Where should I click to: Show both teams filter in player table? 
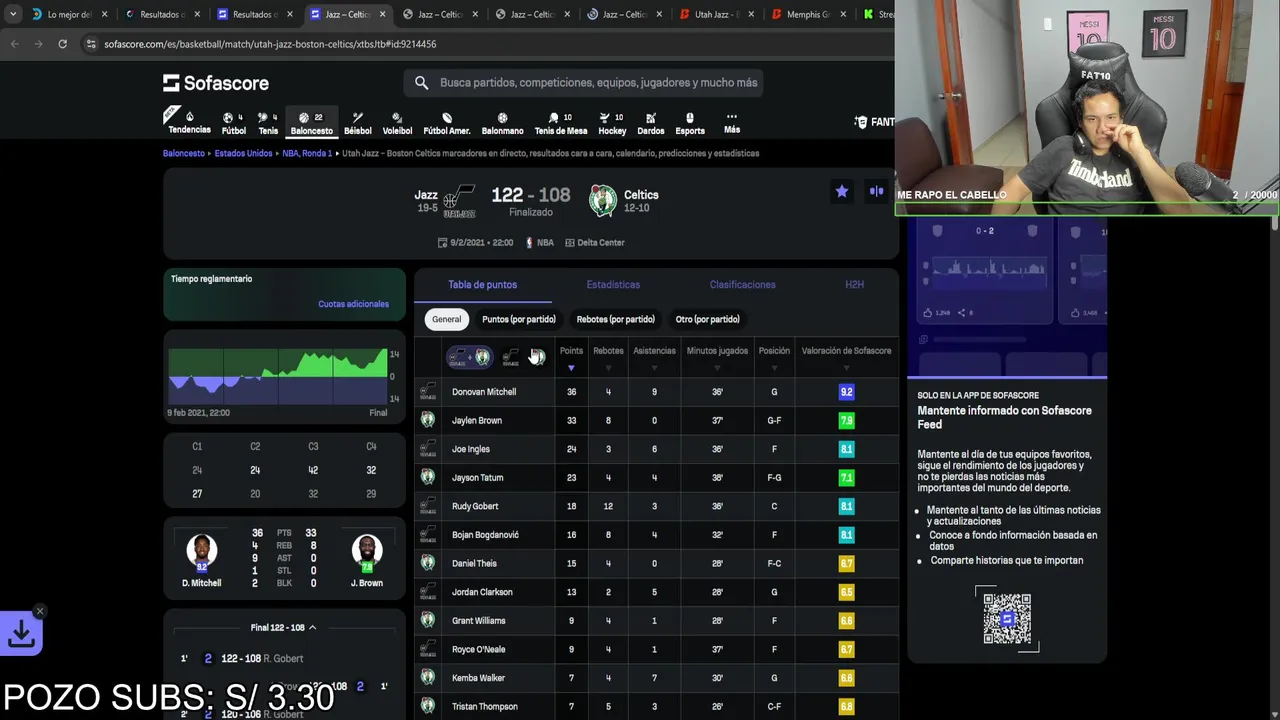469,357
